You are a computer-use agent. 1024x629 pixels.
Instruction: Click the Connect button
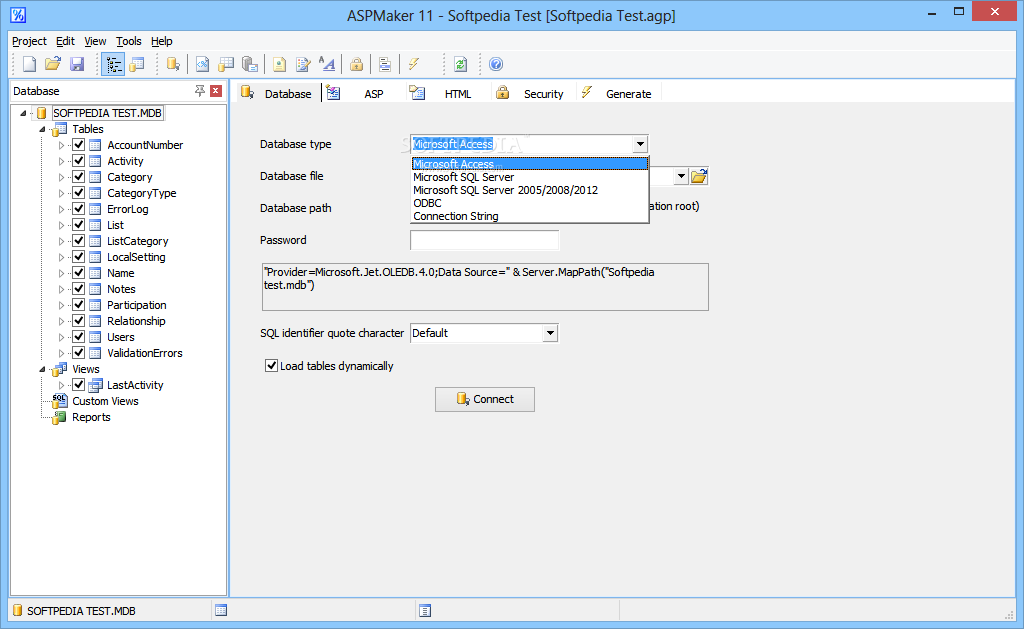click(x=485, y=399)
